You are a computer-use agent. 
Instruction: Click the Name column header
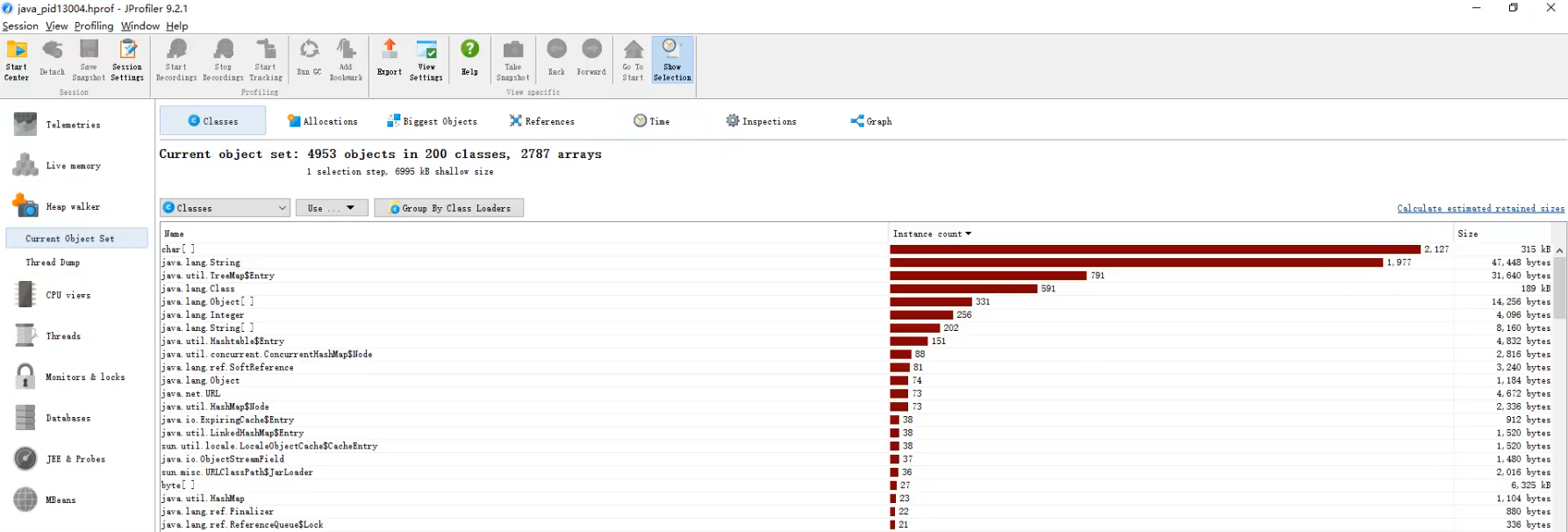tap(524, 234)
